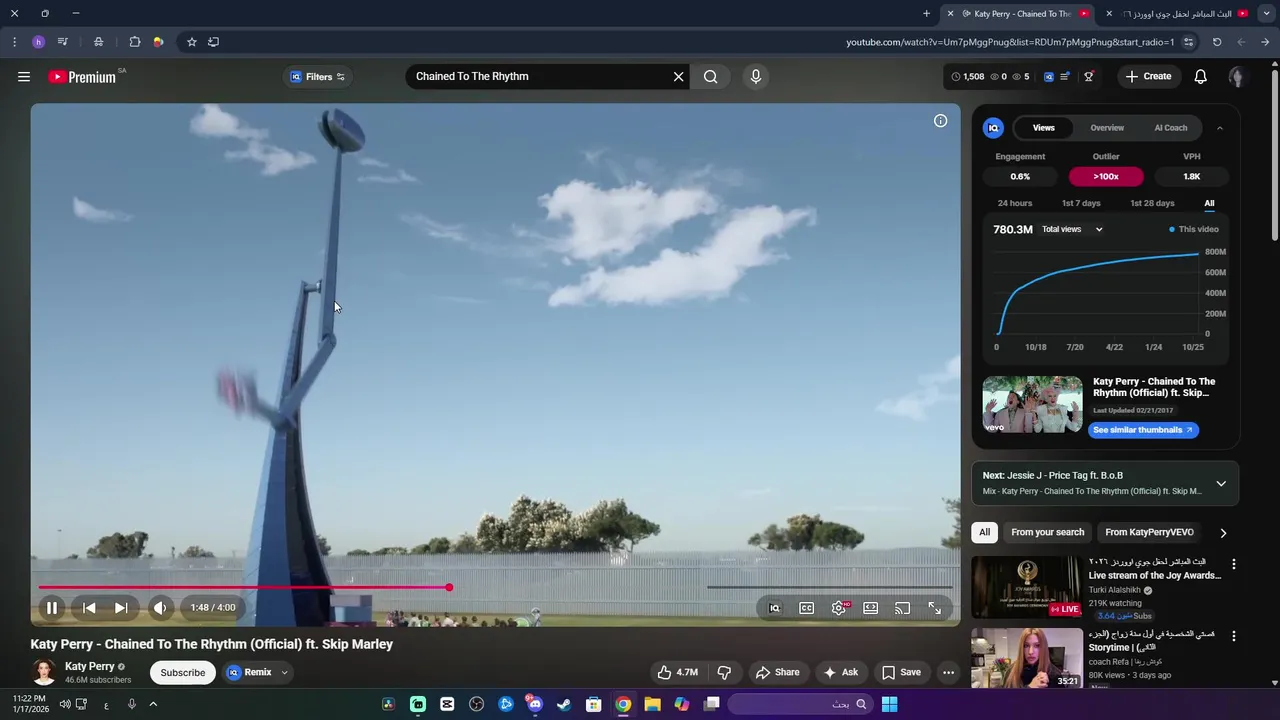Start voice search with microphone
1280x720 pixels.
756,76
